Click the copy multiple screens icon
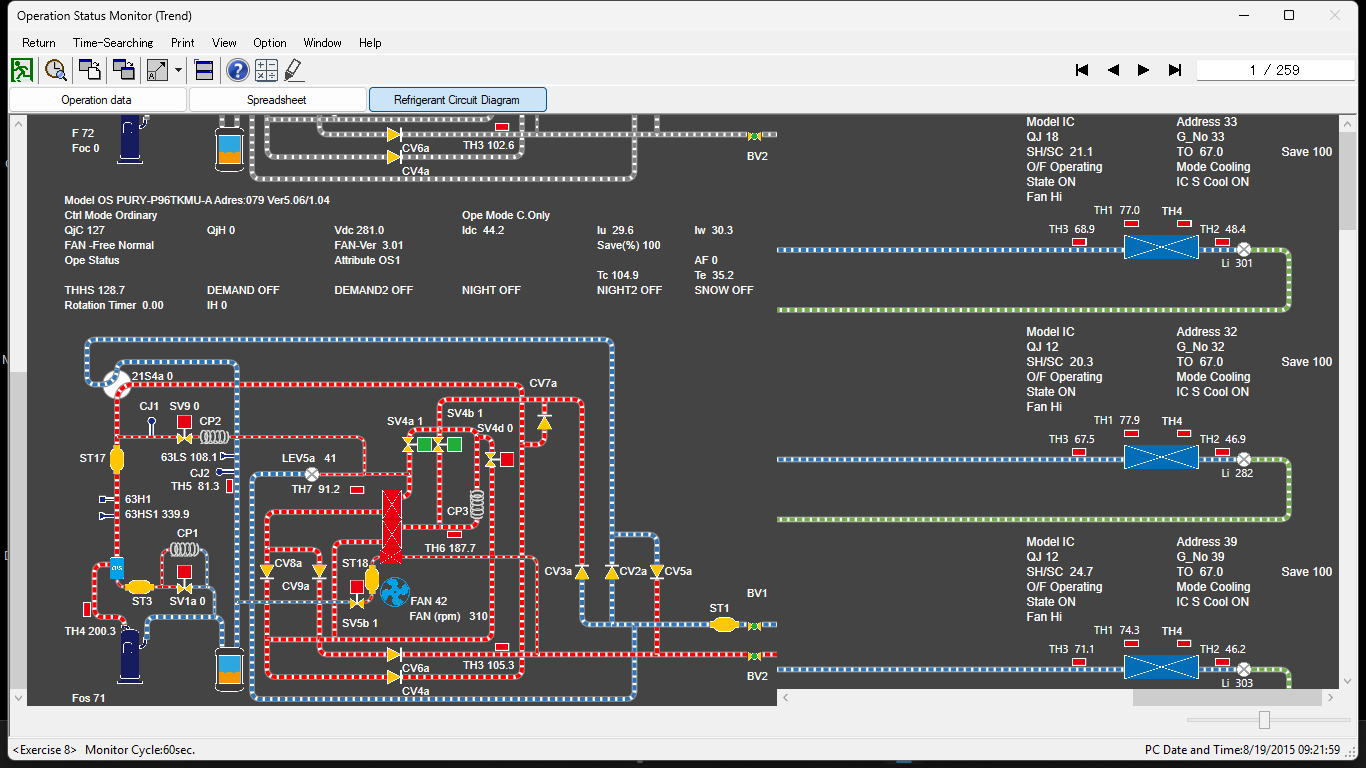 pos(124,70)
